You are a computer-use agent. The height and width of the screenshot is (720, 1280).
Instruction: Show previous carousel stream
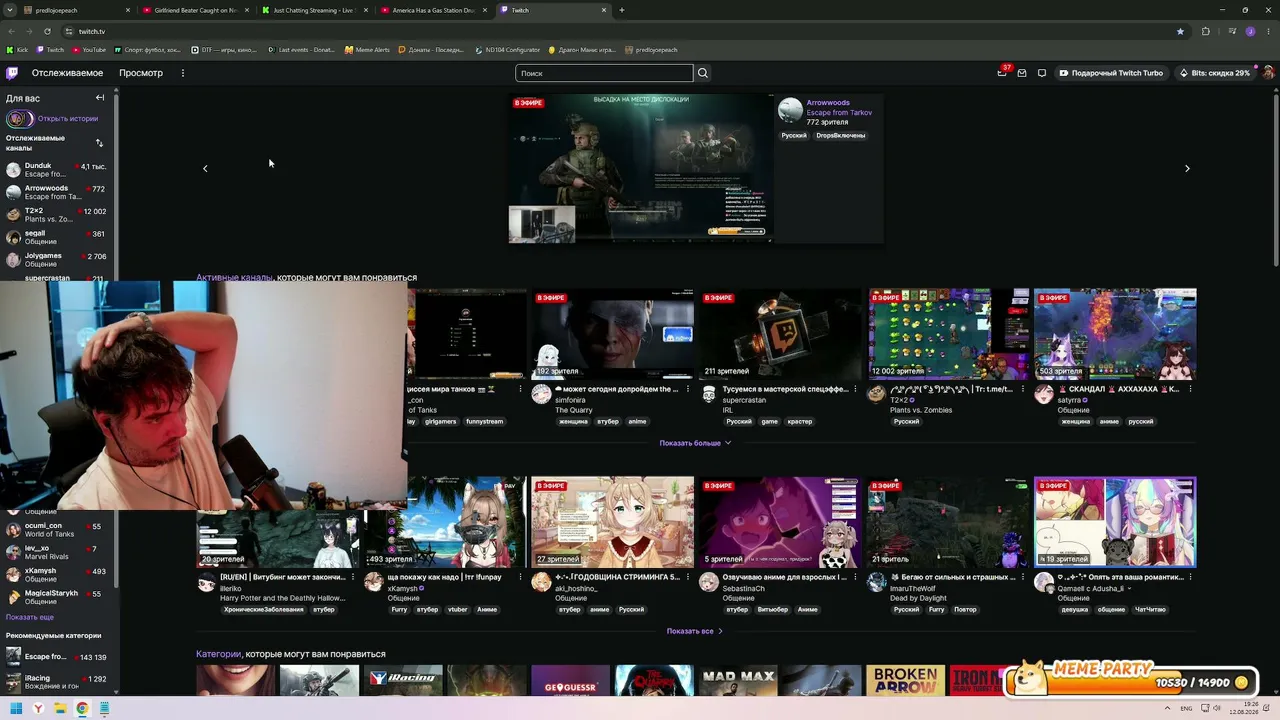205,168
